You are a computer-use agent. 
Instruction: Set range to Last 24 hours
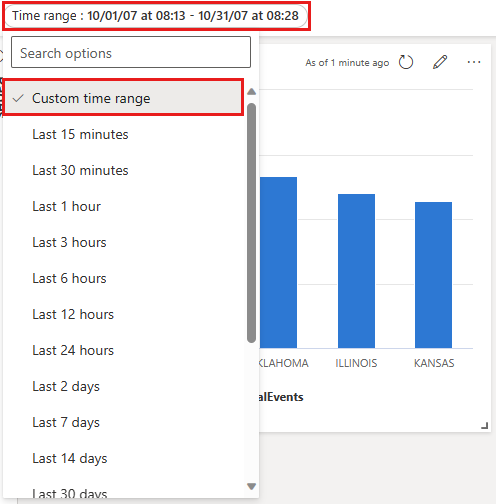[x=124, y=350]
